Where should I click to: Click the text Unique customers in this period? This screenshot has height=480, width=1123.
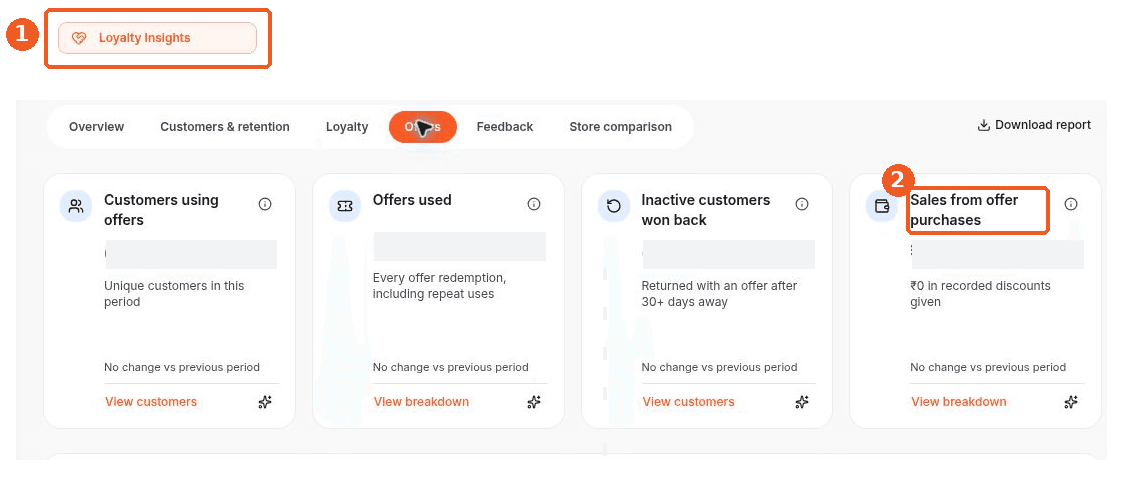click(x=174, y=294)
